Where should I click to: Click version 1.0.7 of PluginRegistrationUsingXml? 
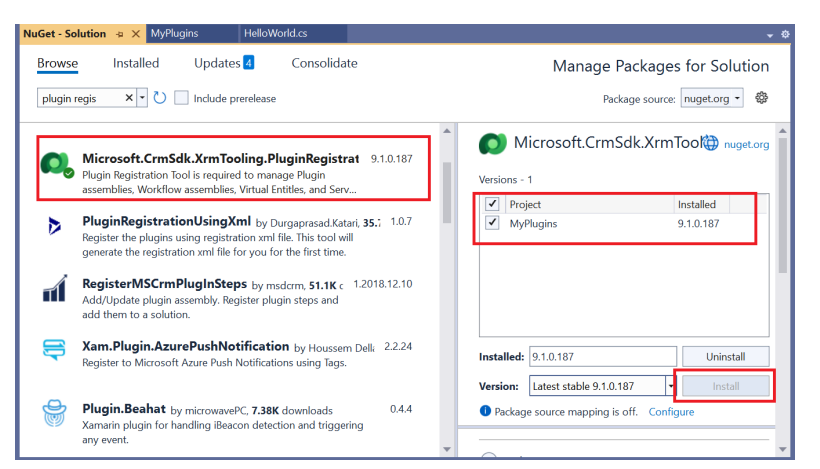(x=401, y=221)
